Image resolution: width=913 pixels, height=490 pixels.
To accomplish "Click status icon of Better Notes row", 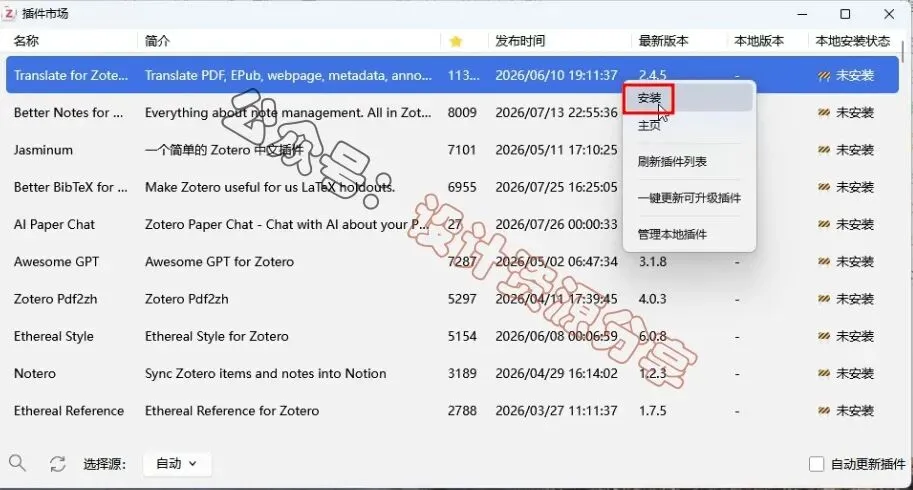I will [823, 112].
